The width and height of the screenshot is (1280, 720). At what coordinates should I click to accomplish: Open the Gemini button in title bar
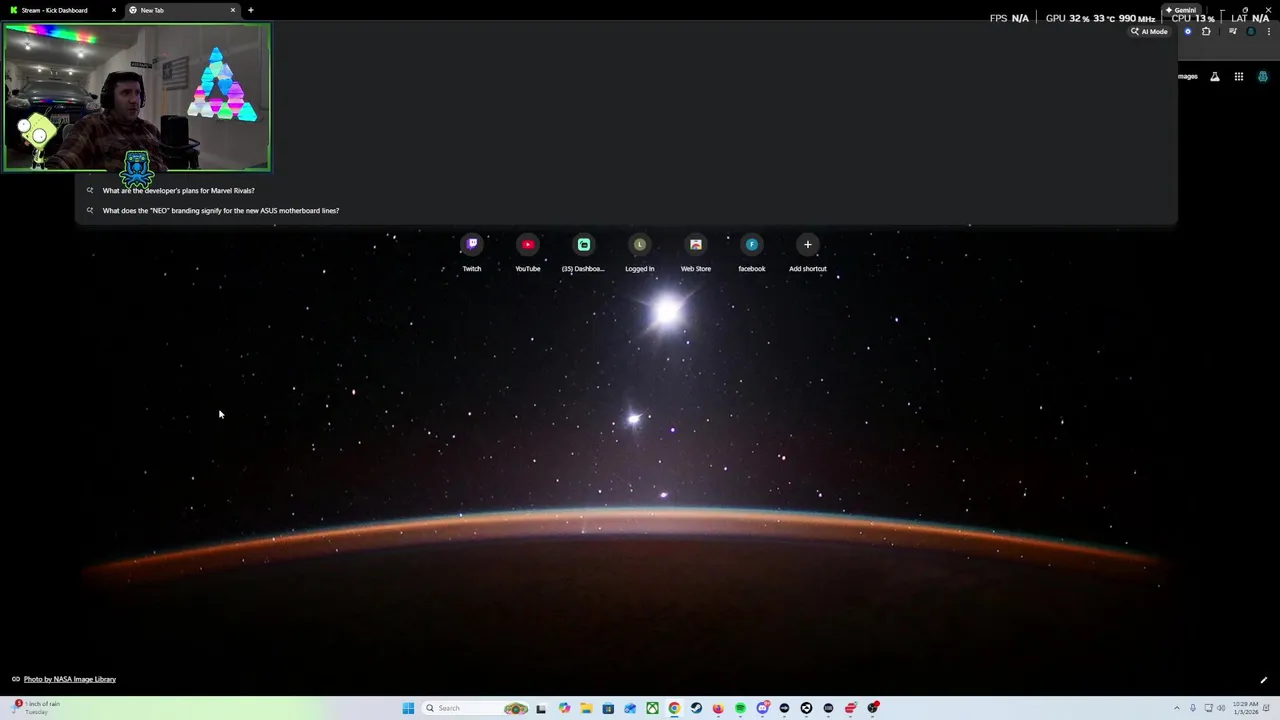coord(1181,10)
